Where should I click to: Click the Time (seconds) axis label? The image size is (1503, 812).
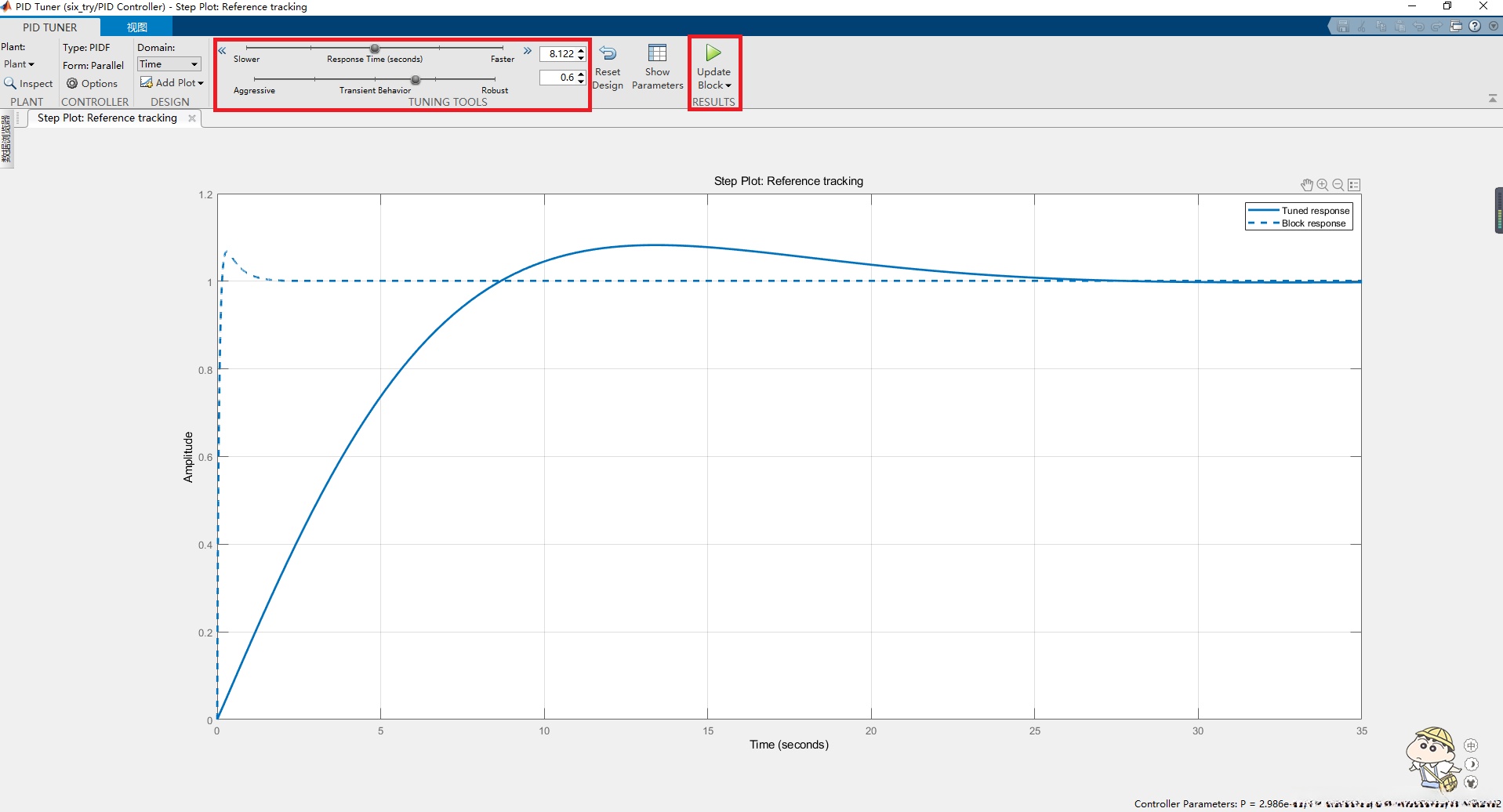(789, 745)
